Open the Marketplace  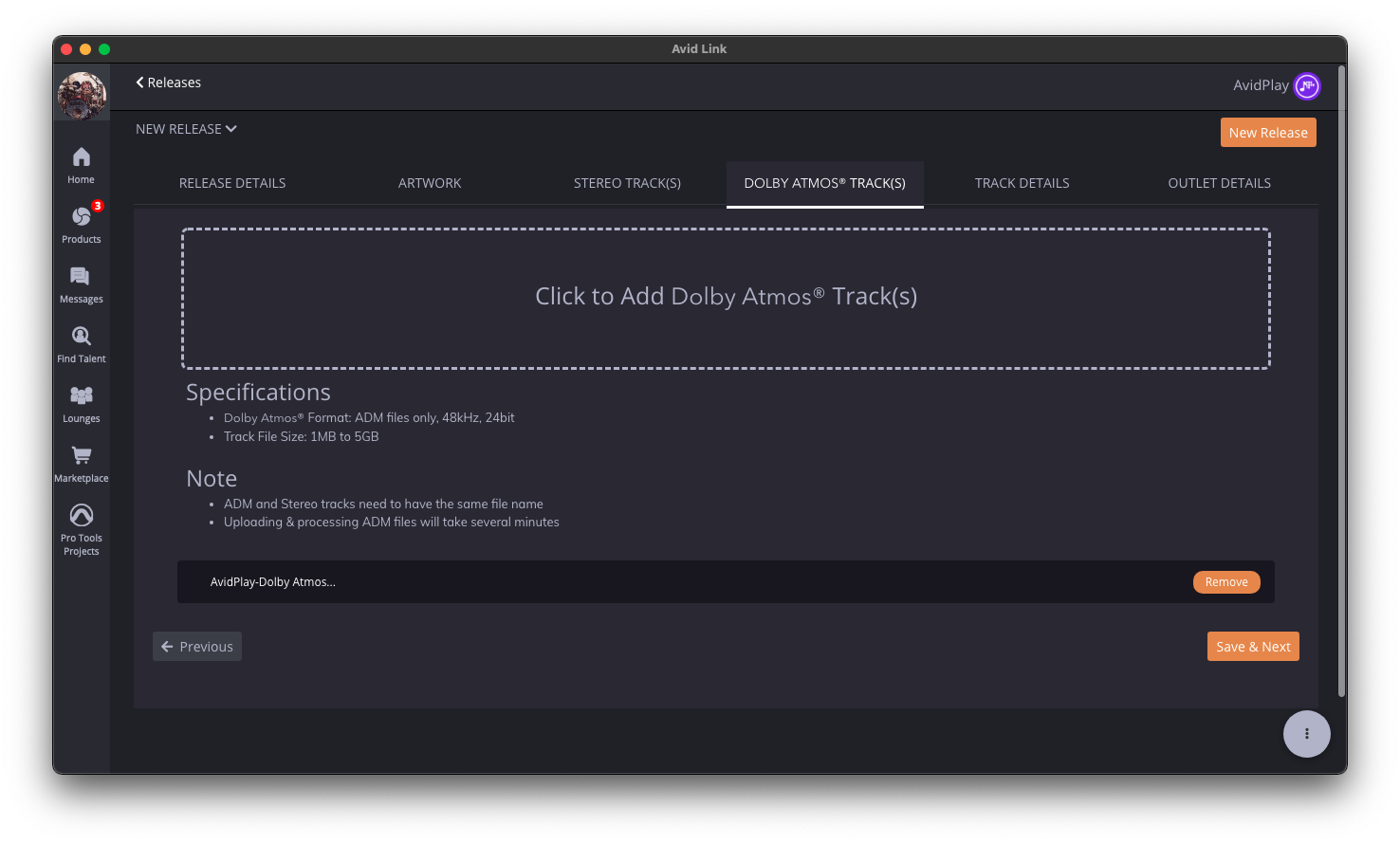[x=81, y=460]
